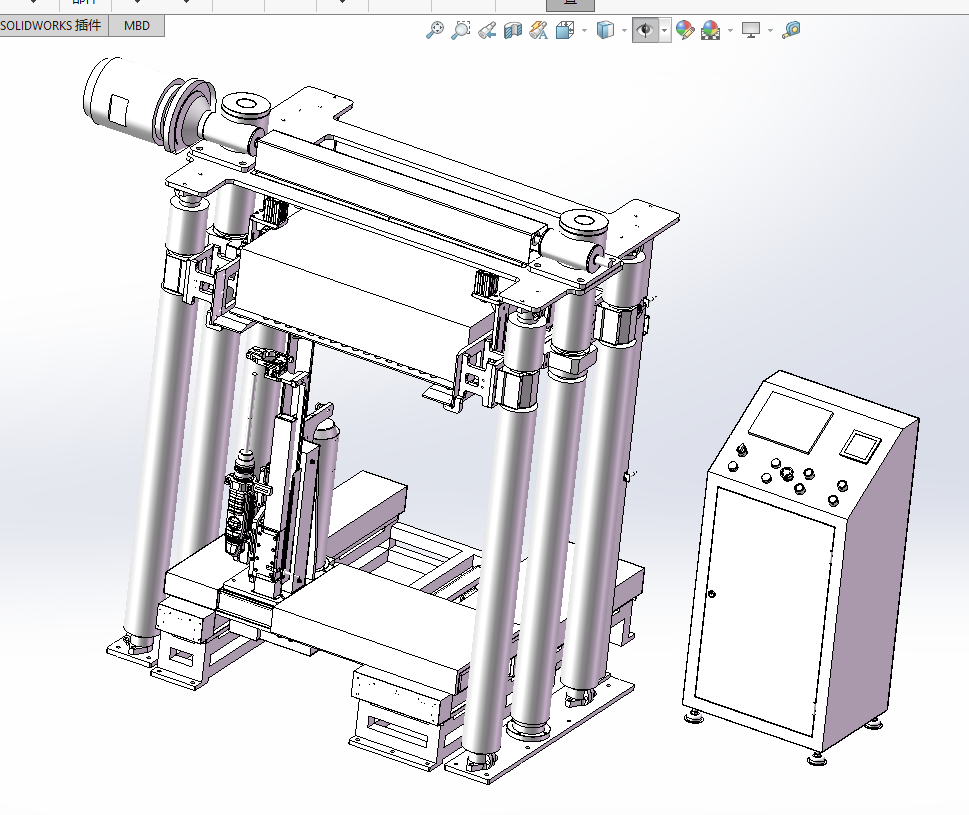This screenshot has width=969, height=815.
Task: Open the Section View tool
Action: 513,30
